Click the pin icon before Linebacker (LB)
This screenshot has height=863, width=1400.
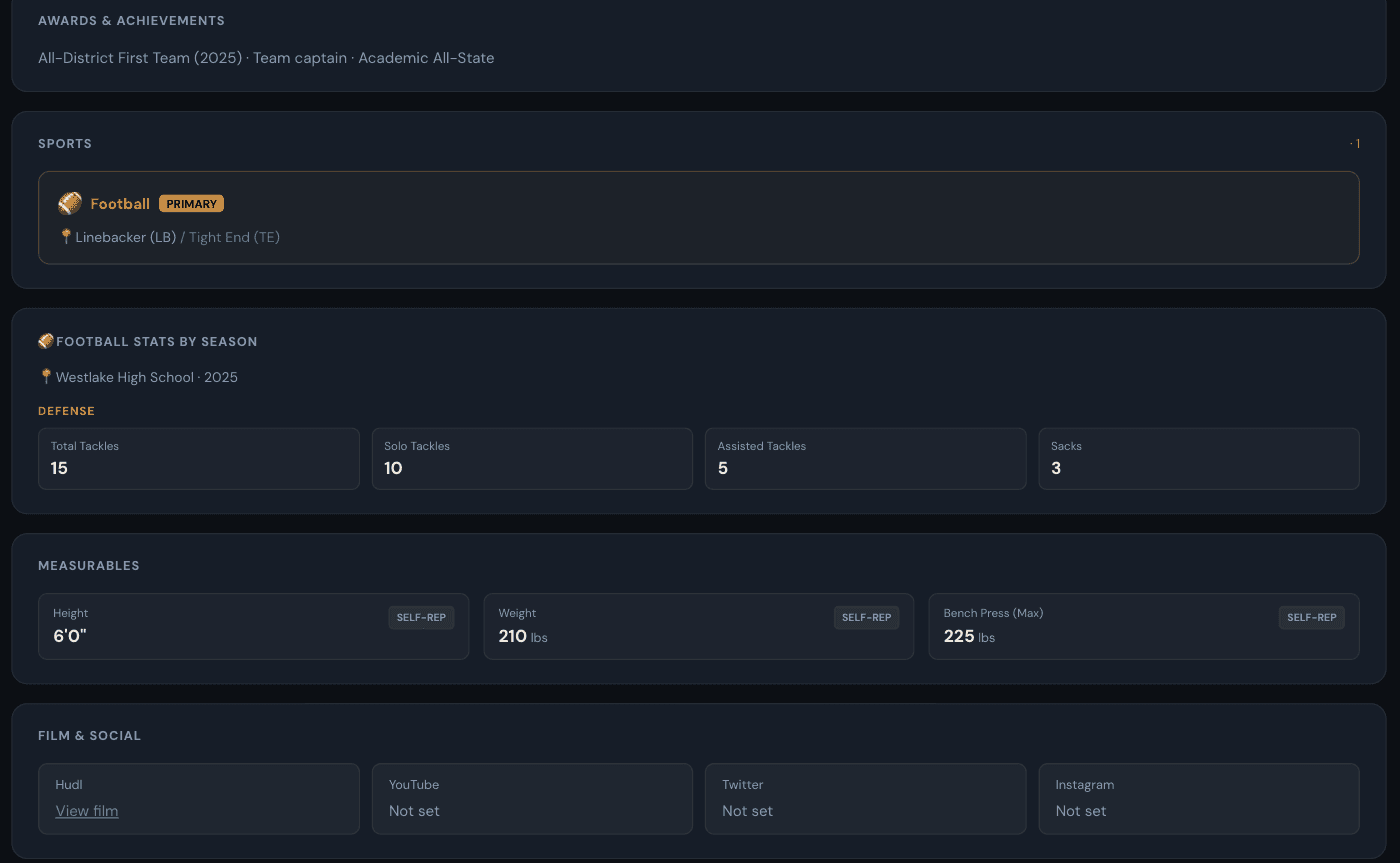pos(66,237)
